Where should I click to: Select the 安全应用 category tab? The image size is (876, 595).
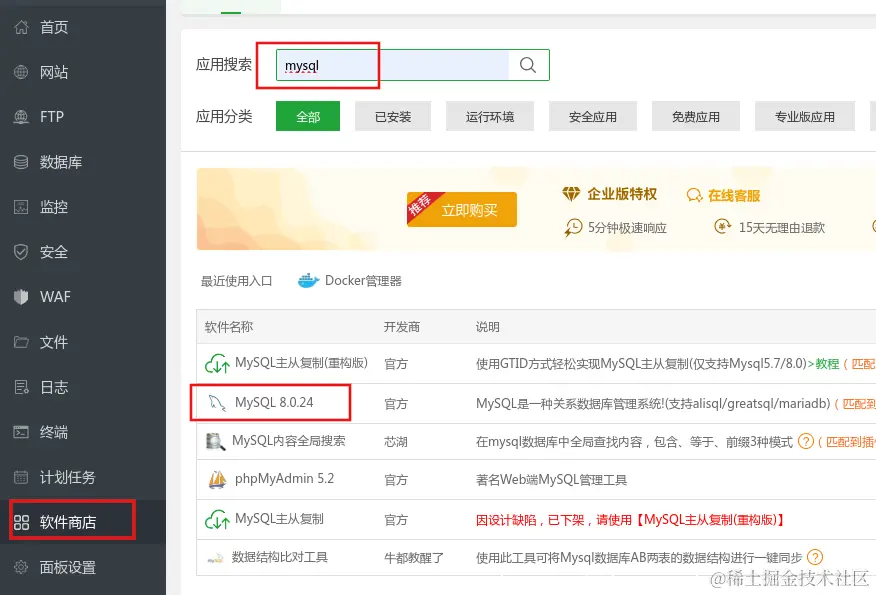point(593,116)
